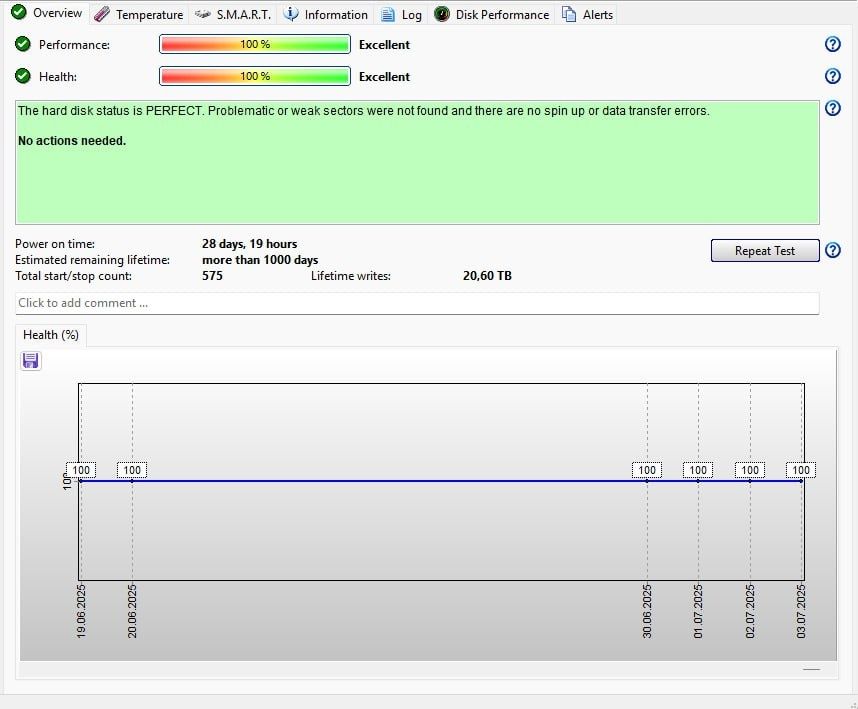Click the 'Total start/stop count:' label
This screenshot has width=858, height=709.
[x=73, y=276]
